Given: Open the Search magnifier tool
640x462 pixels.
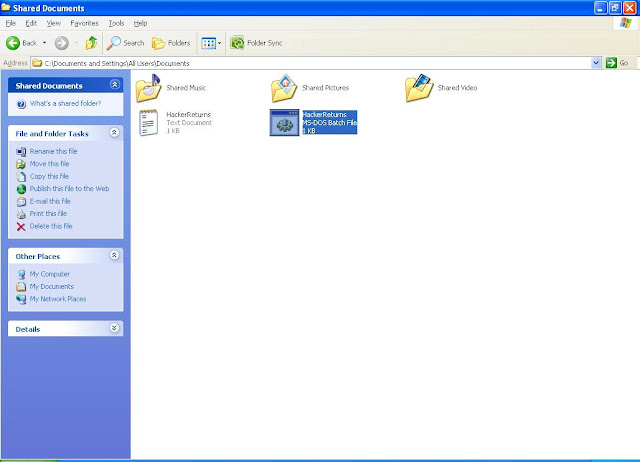Looking at the screenshot, I should pos(126,43).
